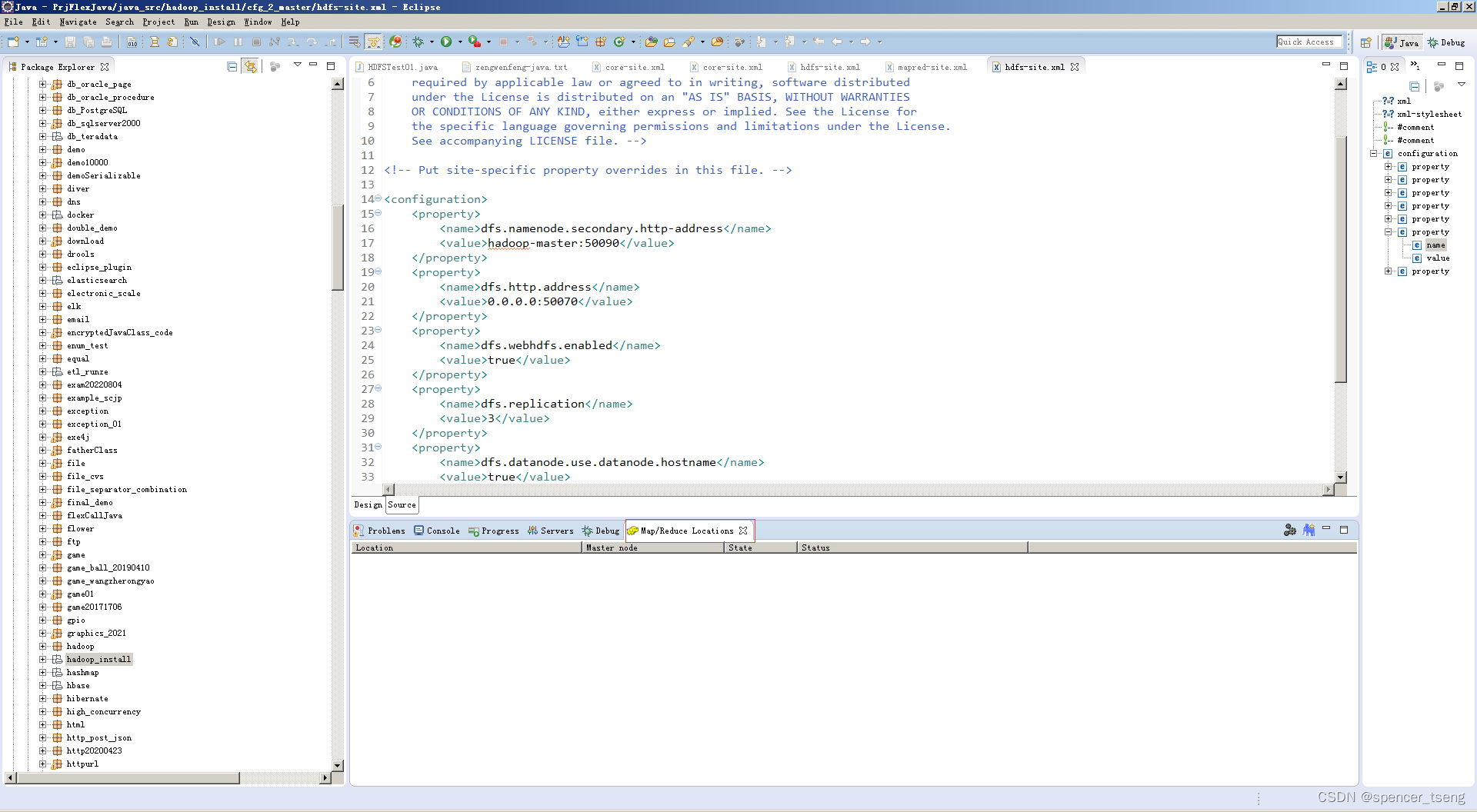Open the Search dialog flashlight icon

click(x=689, y=42)
